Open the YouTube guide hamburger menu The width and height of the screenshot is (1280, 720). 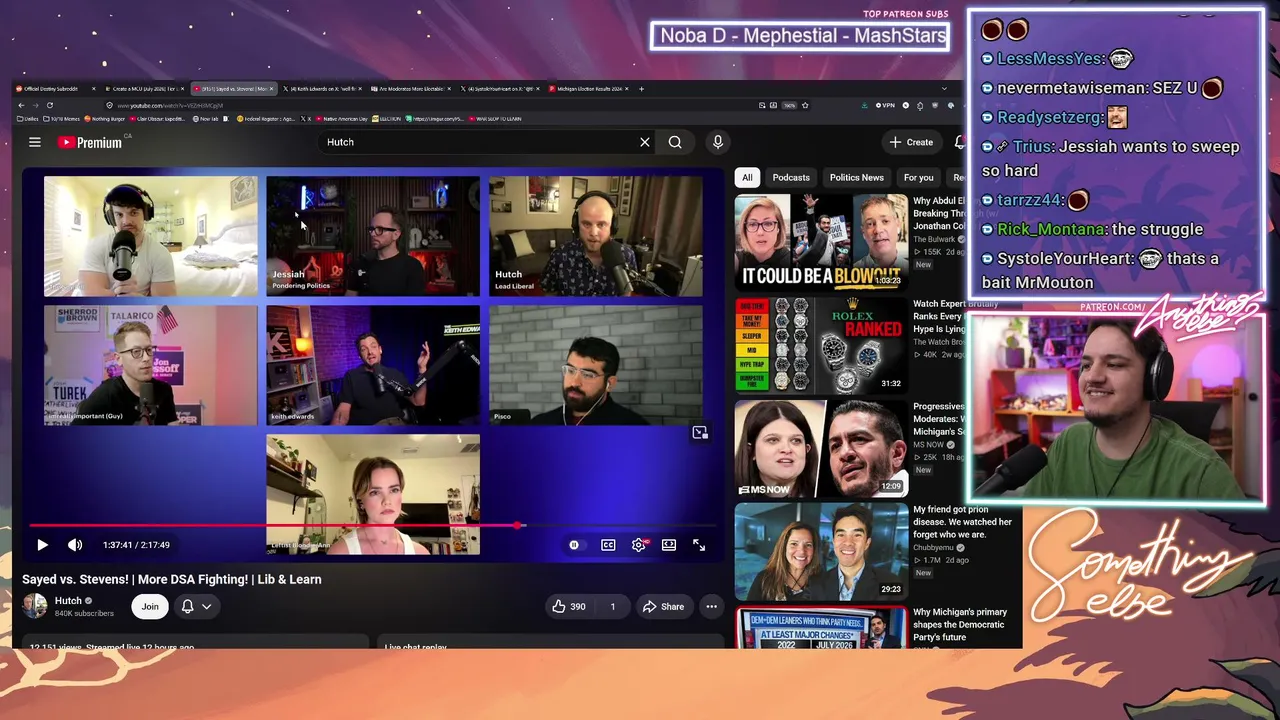(35, 142)
